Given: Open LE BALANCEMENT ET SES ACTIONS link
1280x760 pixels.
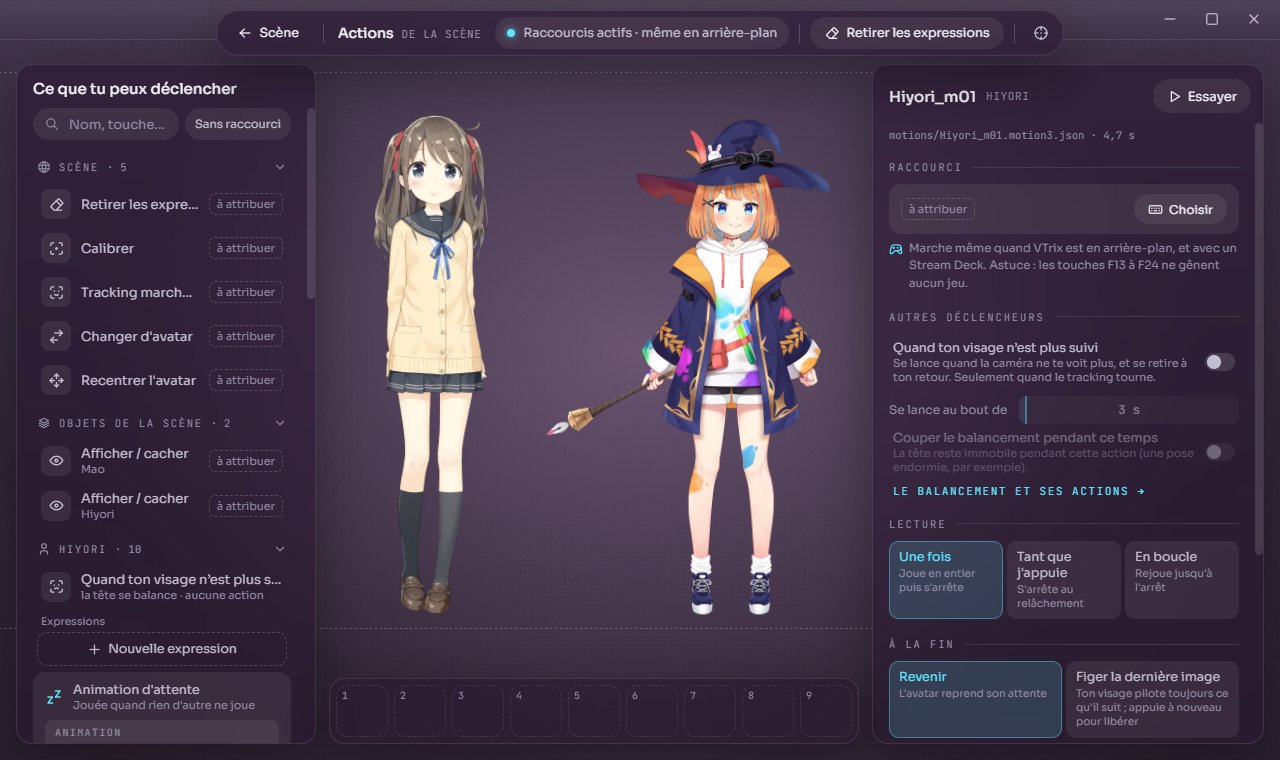Looking at the screenshot, I should [1018, 491].
